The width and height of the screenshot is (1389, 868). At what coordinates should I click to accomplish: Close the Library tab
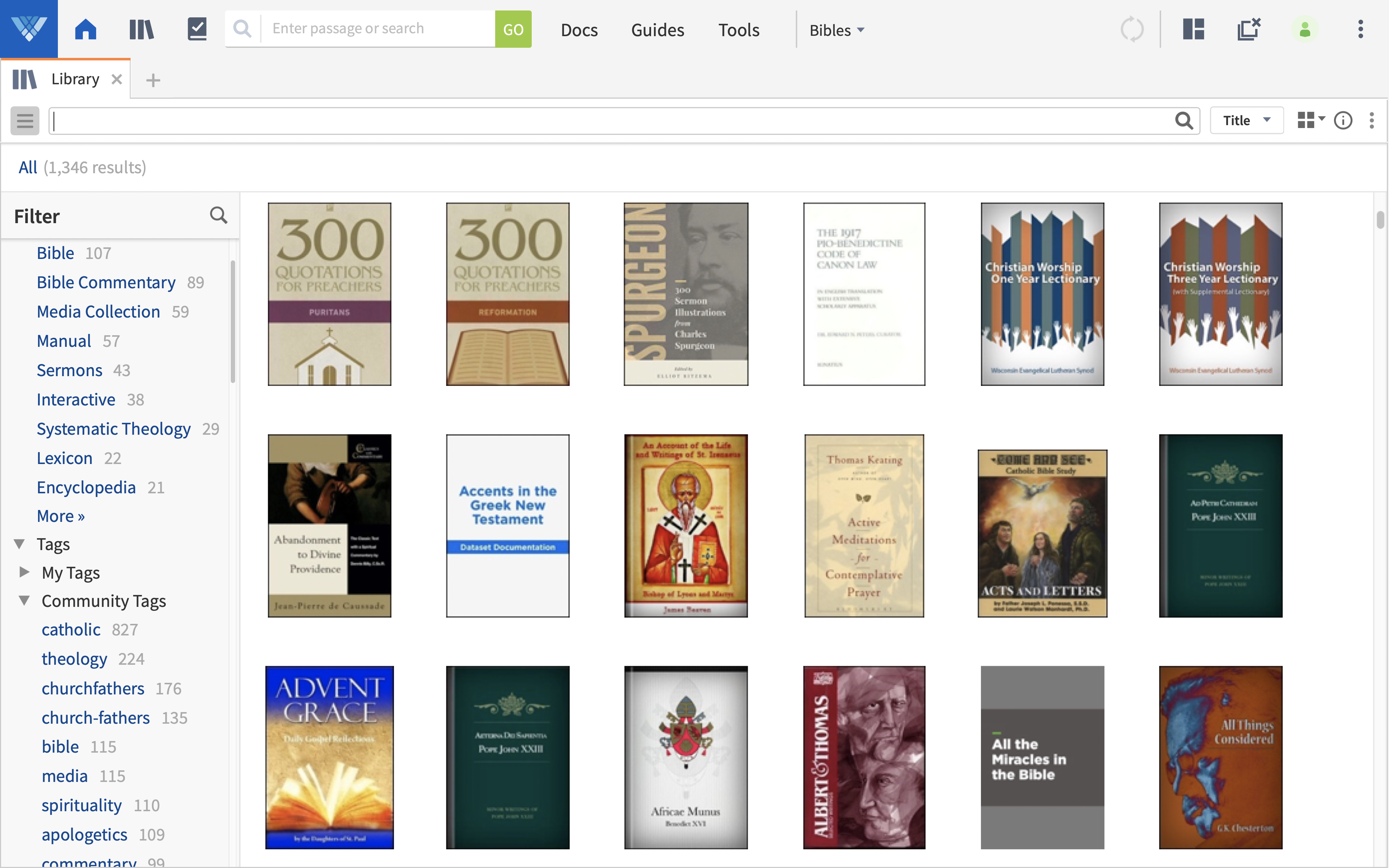pos(116,79)
